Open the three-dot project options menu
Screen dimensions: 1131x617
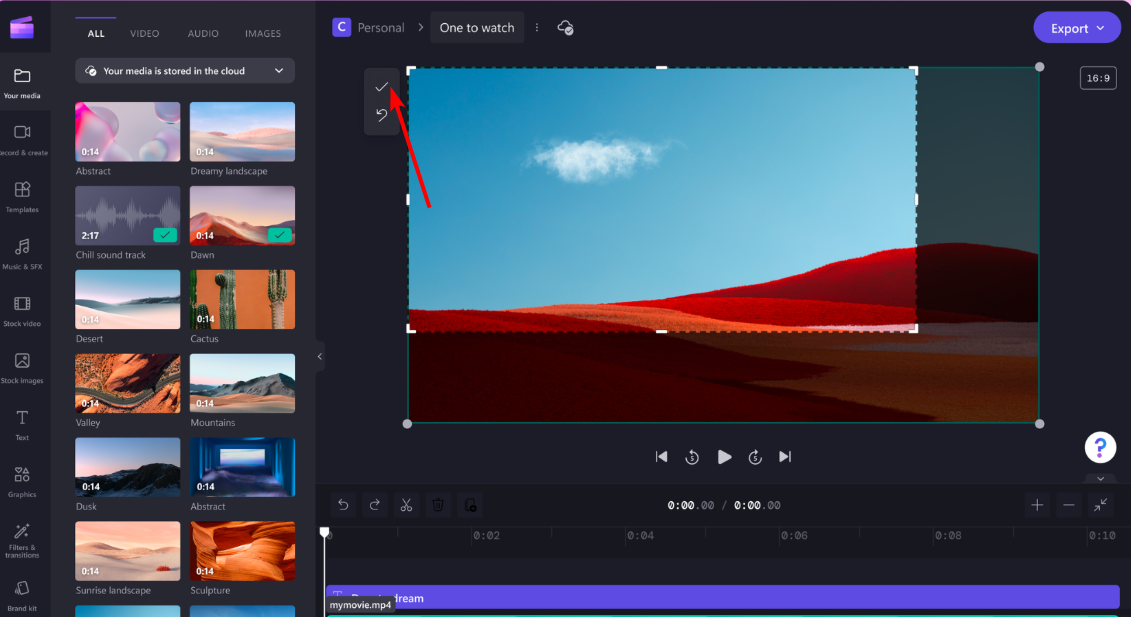click(x=537, y=27)
